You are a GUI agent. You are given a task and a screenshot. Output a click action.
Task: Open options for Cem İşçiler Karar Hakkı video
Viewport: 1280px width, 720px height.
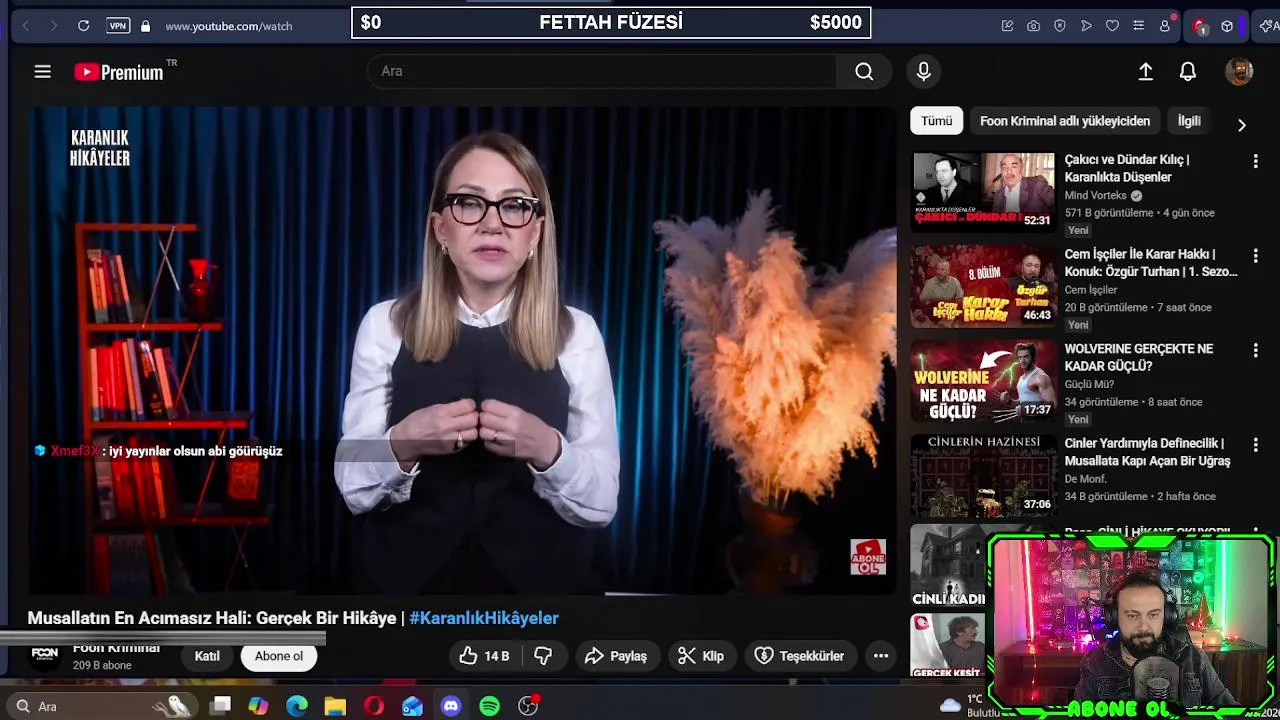pyautogui.click(x=1255, y=255)
